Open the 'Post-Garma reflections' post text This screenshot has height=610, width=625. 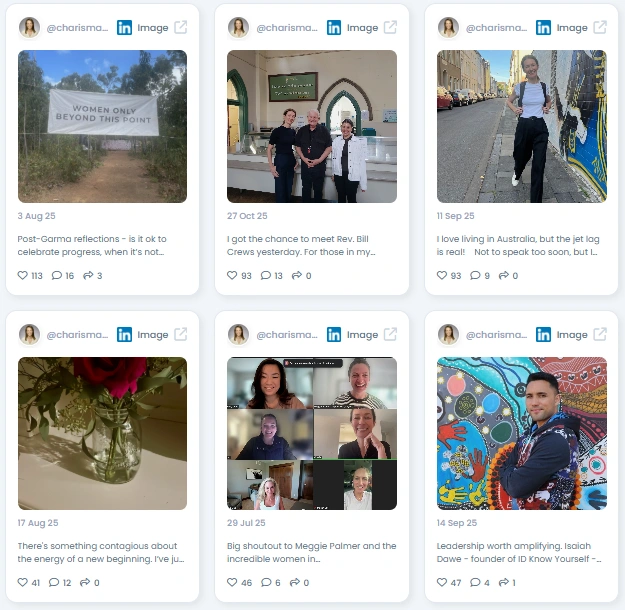[92, 245]
